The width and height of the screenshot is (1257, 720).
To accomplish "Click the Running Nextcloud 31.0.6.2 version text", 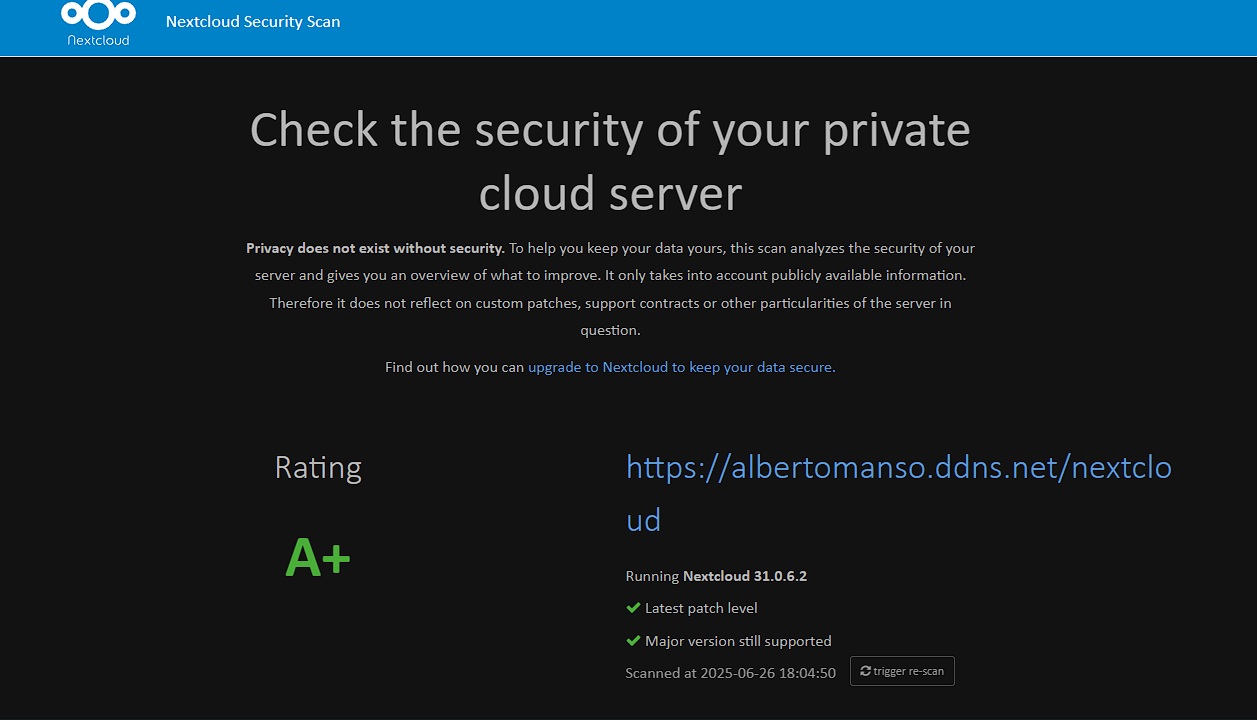I will 716,576.
